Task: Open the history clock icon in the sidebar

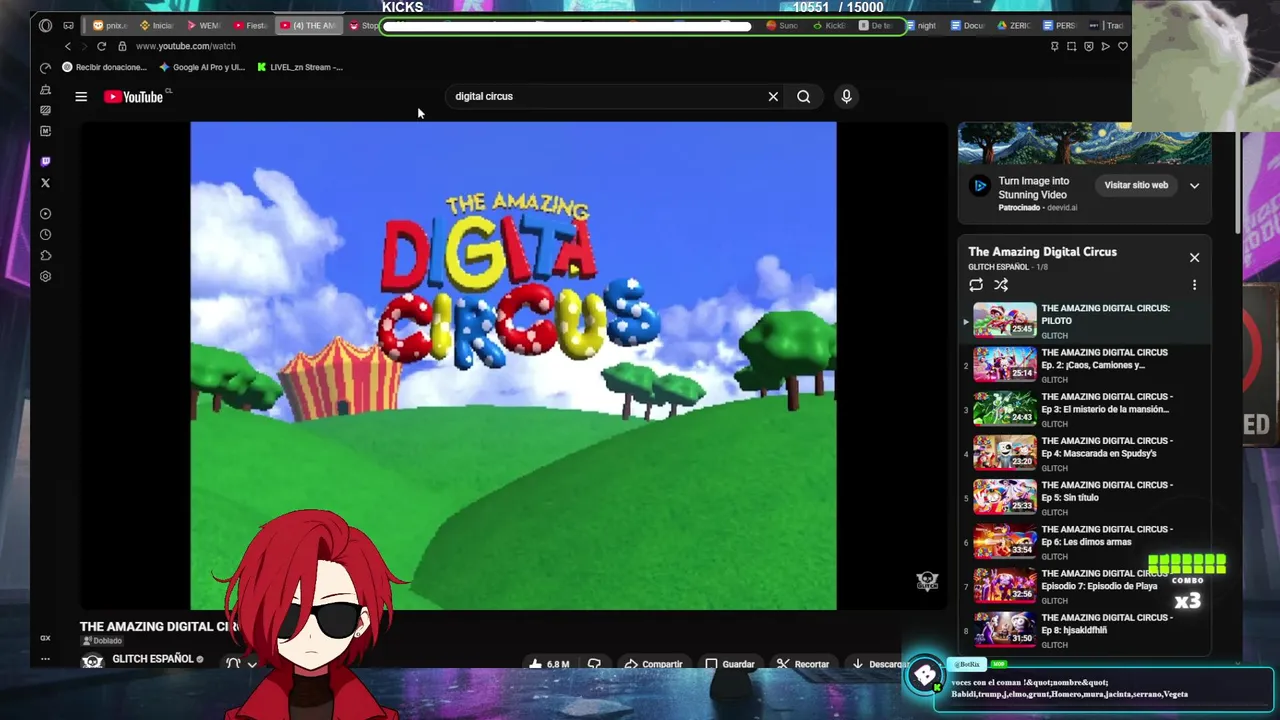Action: [x=45, y=235]
